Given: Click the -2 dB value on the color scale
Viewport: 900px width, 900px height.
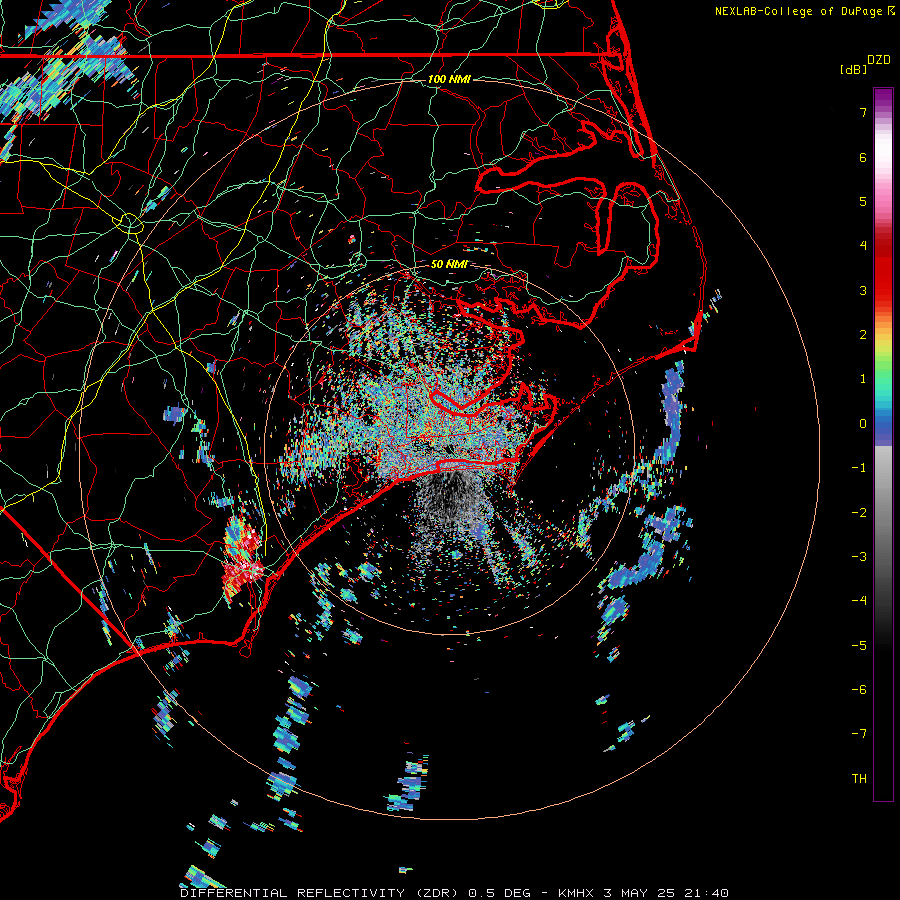Looking at the screenshot, I should pos(859,513).
